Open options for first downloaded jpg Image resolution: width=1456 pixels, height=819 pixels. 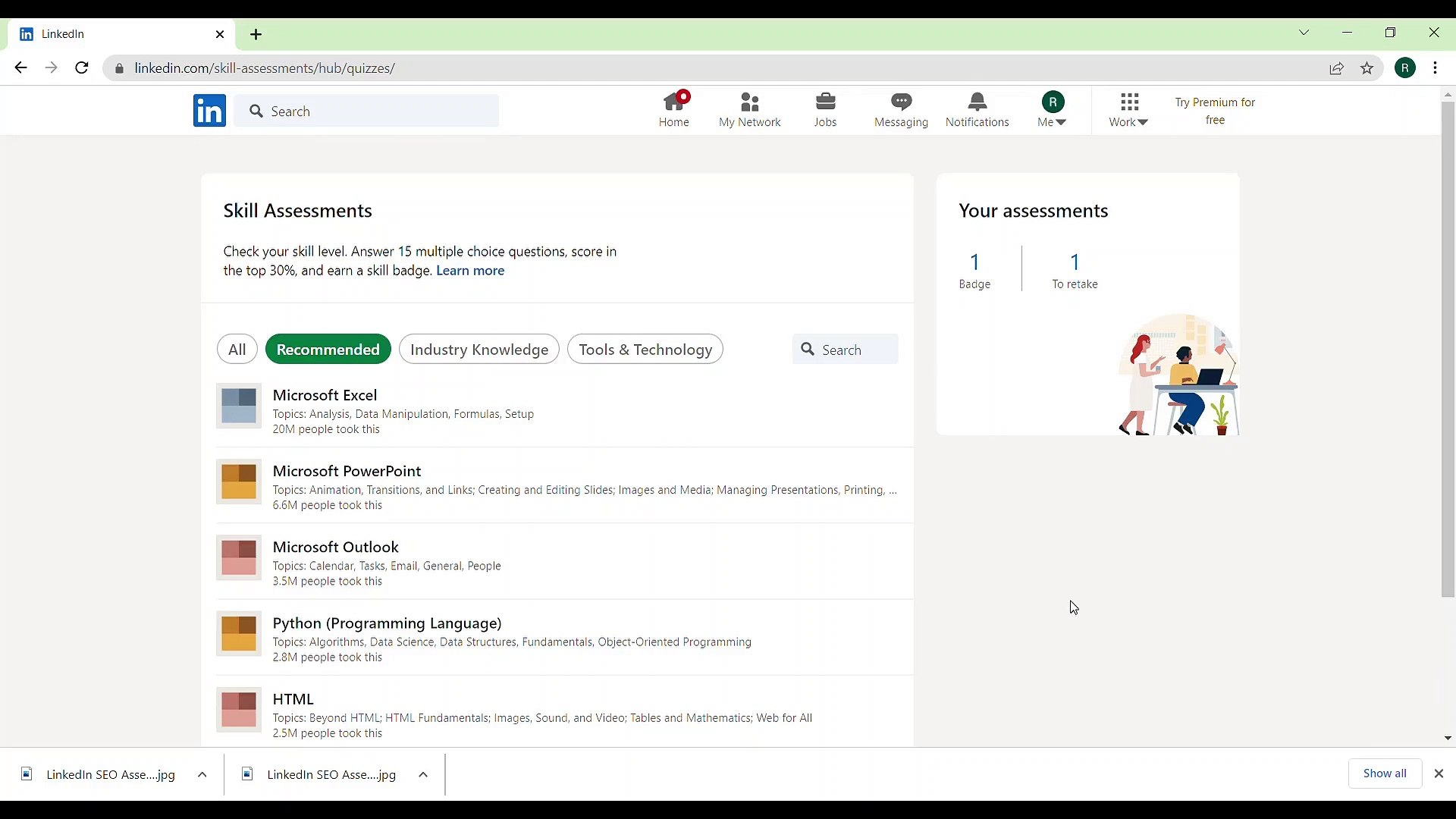(202, 774)
